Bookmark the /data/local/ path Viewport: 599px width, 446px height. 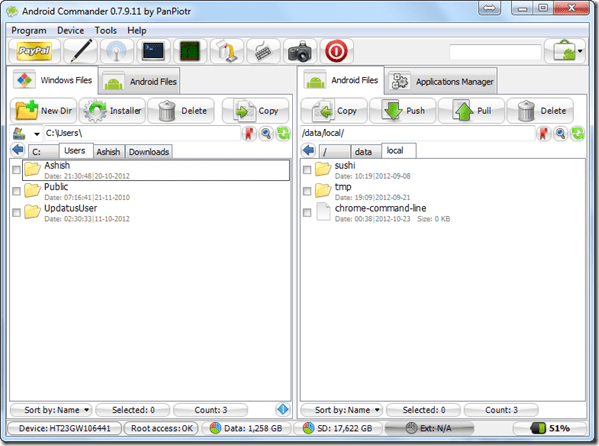pyautogui.click(x=544, y=133)
